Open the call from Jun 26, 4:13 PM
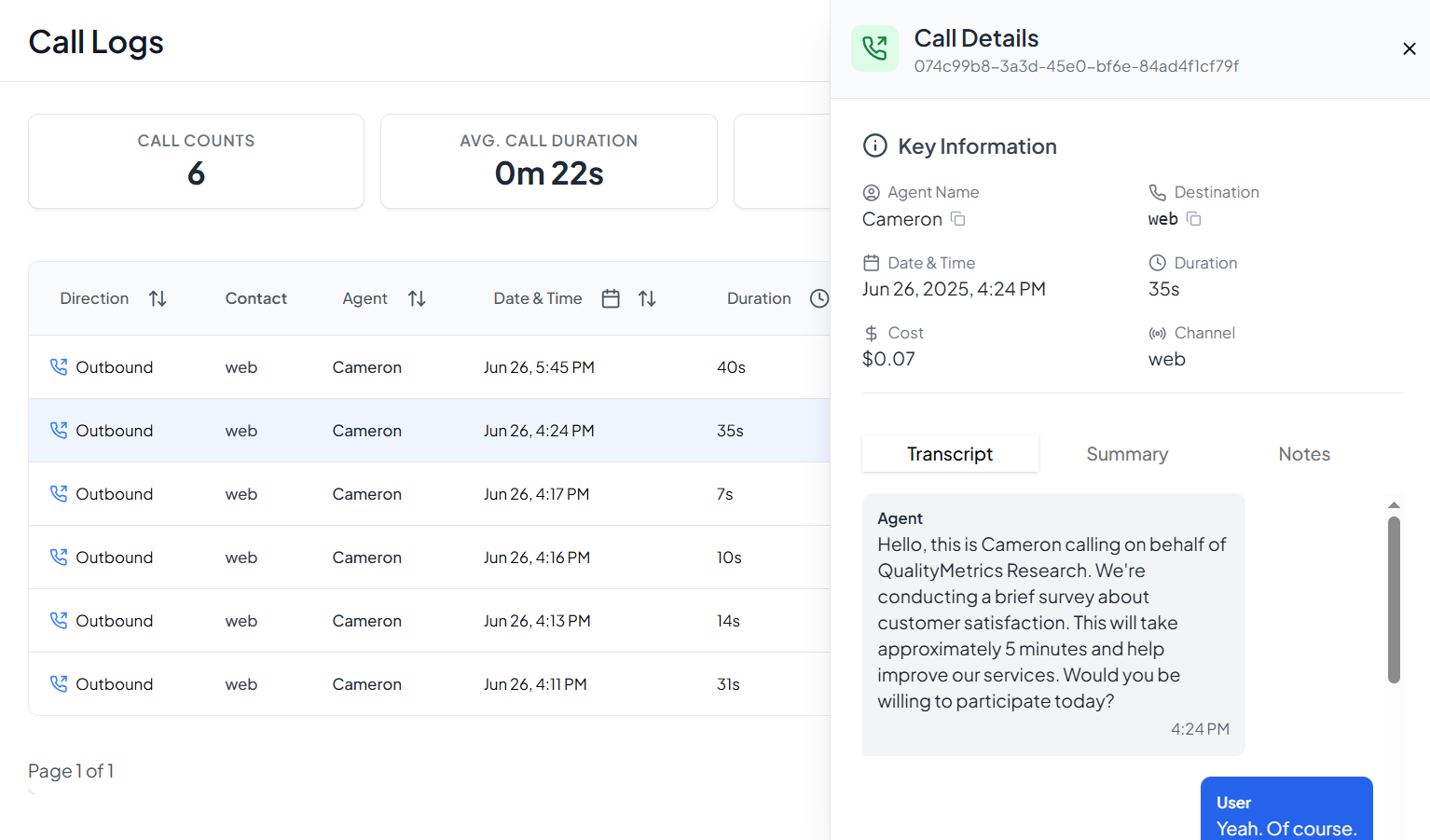 point(429,621)
